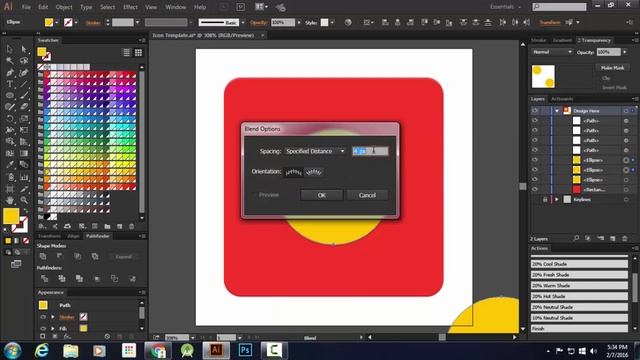Run the 20% Cool Shade action

point(579,264)
